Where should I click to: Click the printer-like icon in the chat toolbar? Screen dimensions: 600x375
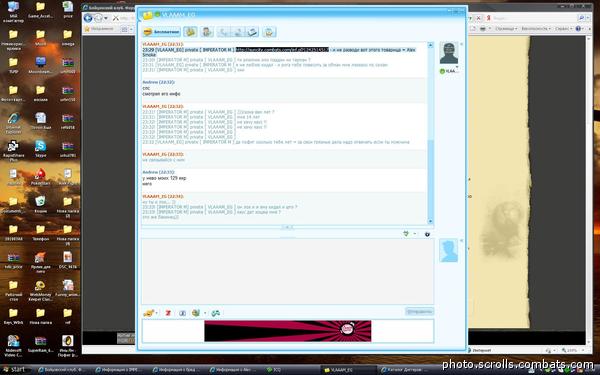pos(252,32)
